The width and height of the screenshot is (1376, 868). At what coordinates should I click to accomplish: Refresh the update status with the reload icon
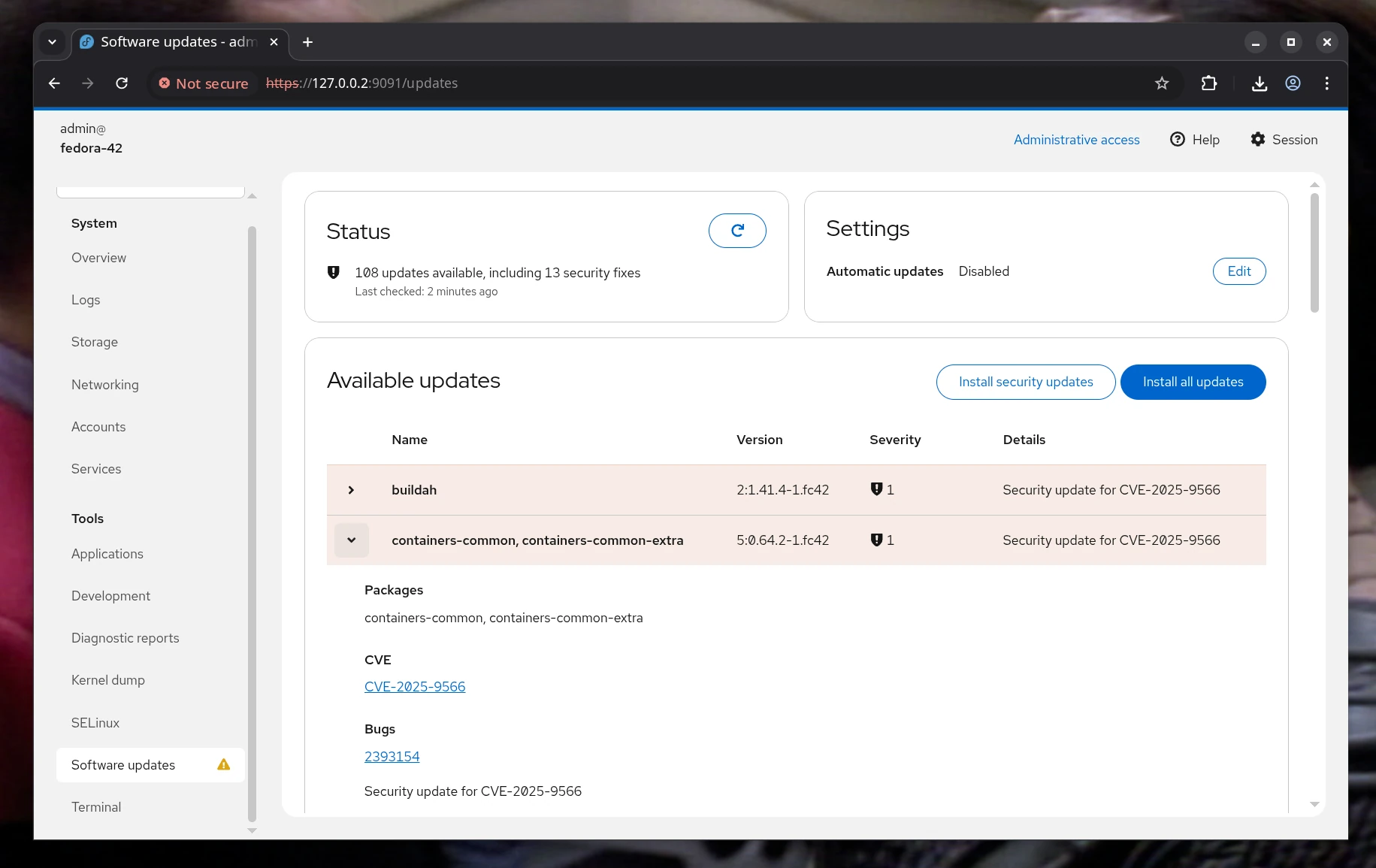point(737,231)
